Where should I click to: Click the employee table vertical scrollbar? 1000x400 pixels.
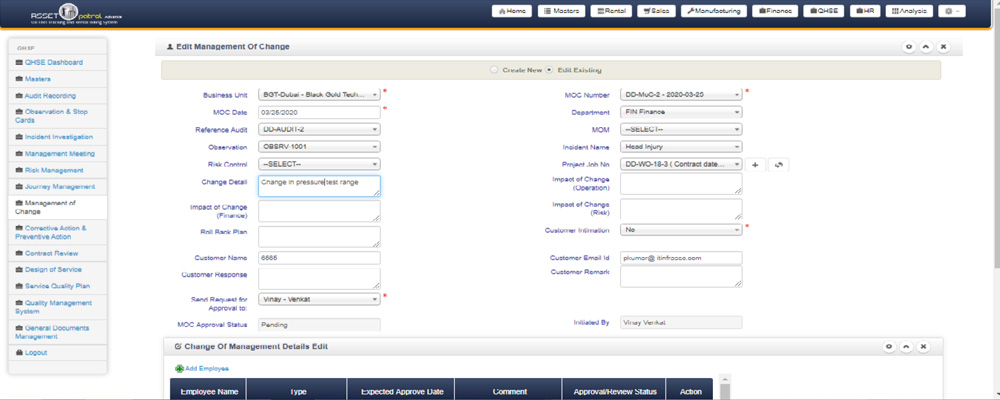[725, 390]
